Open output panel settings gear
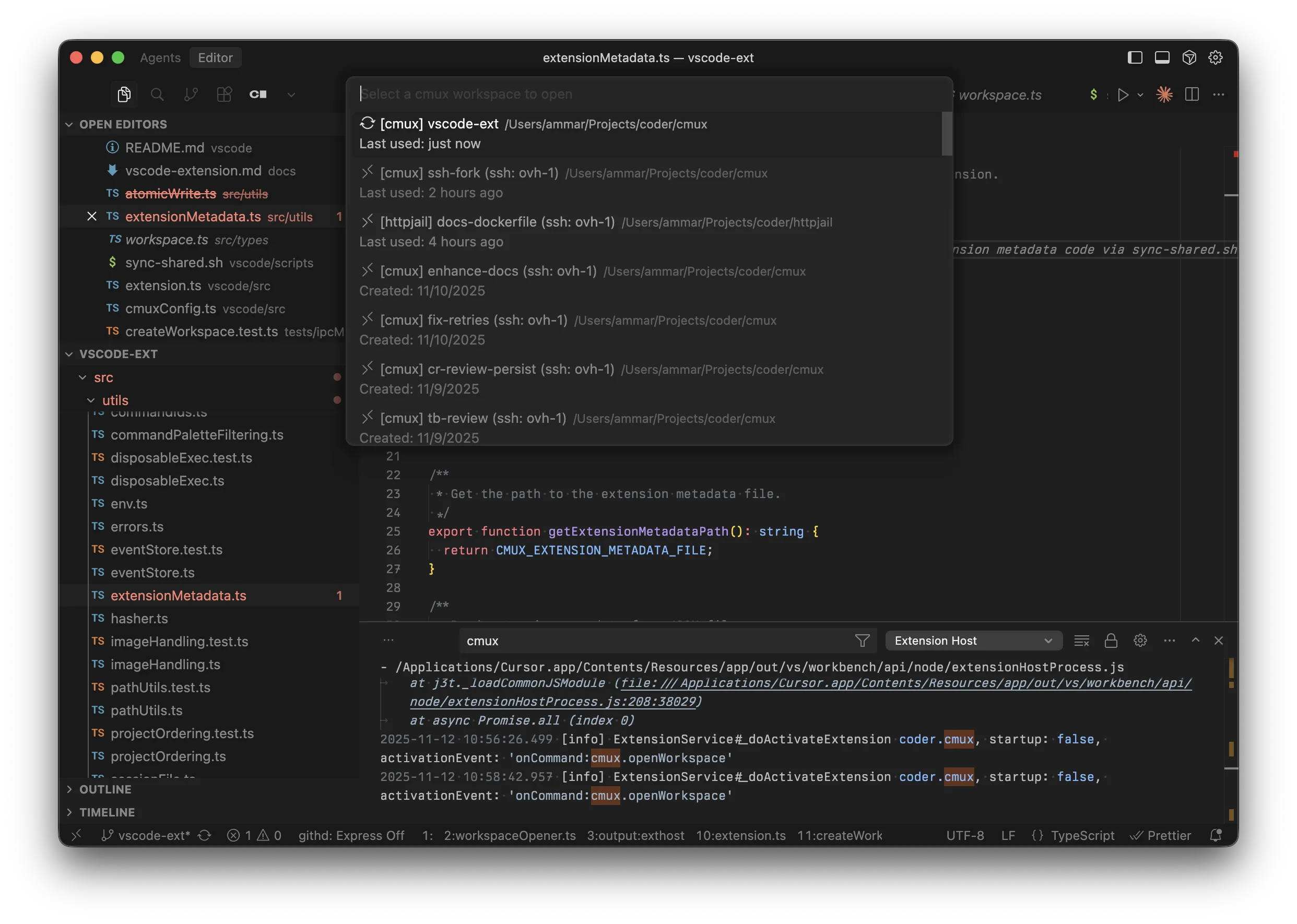 coord(1140,640)
